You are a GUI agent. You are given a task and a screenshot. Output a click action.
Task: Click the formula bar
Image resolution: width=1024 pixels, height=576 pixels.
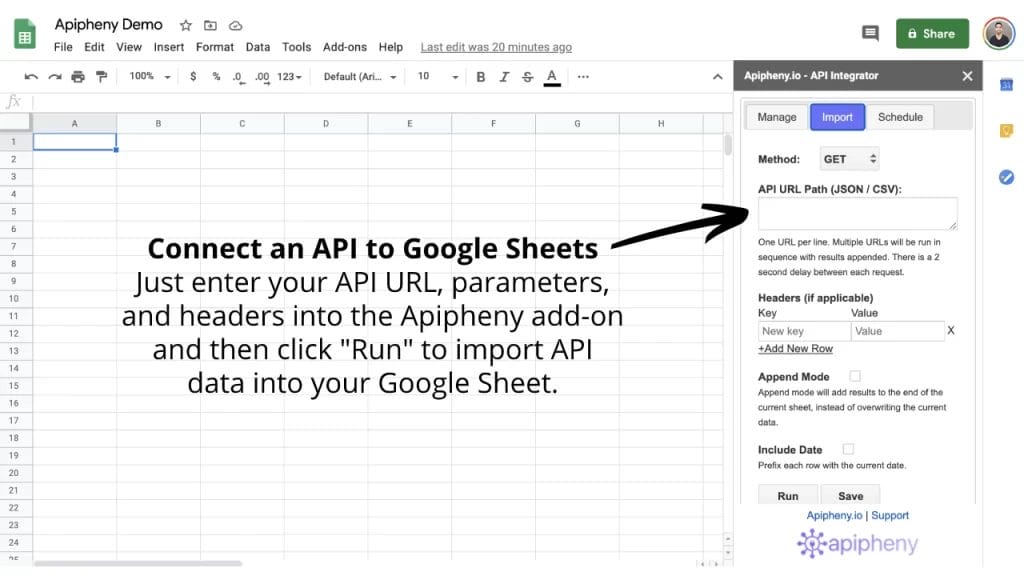pyautogui.click(x=382, y=103)
